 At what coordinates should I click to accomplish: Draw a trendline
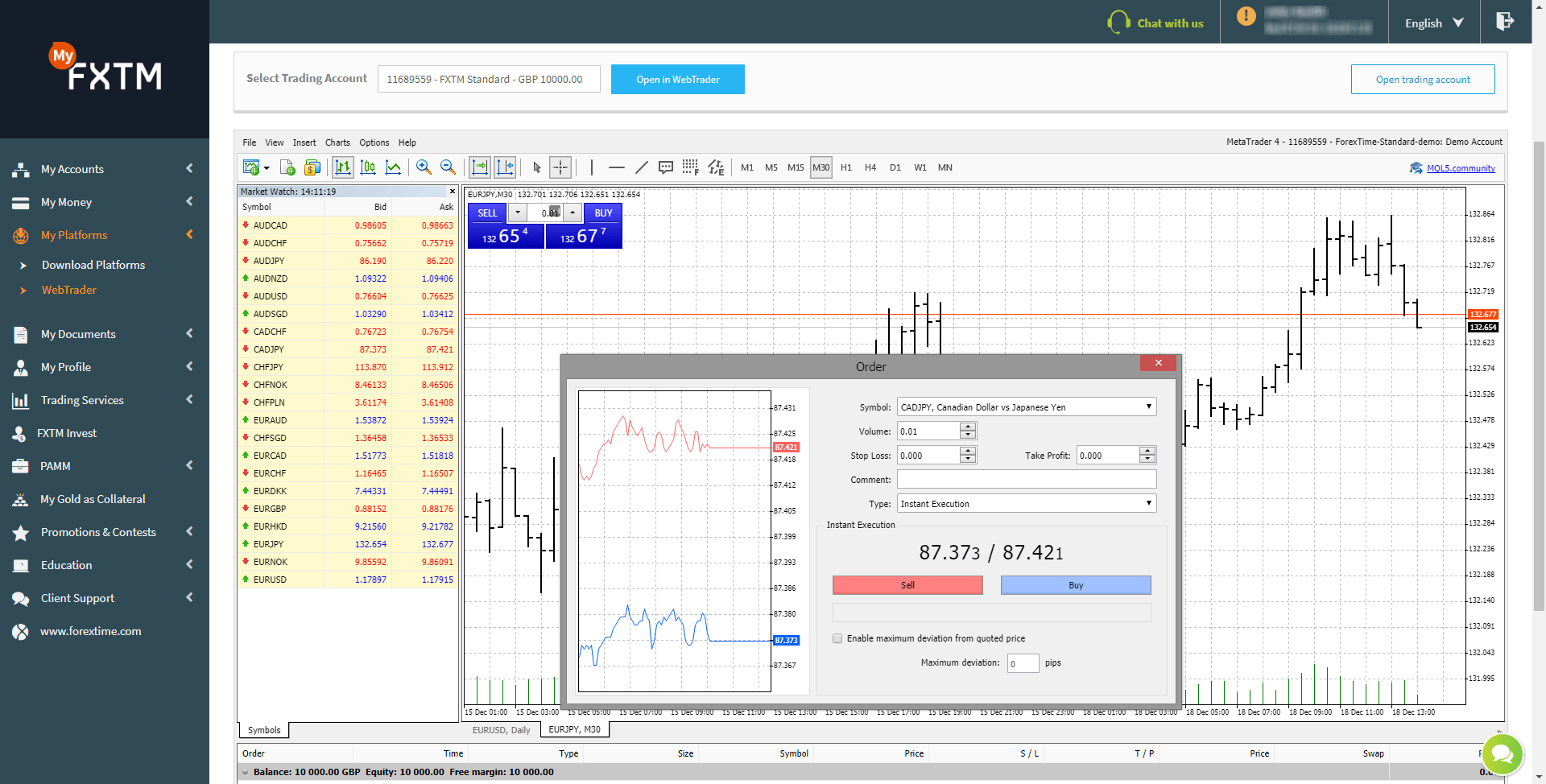click(641, 167)
